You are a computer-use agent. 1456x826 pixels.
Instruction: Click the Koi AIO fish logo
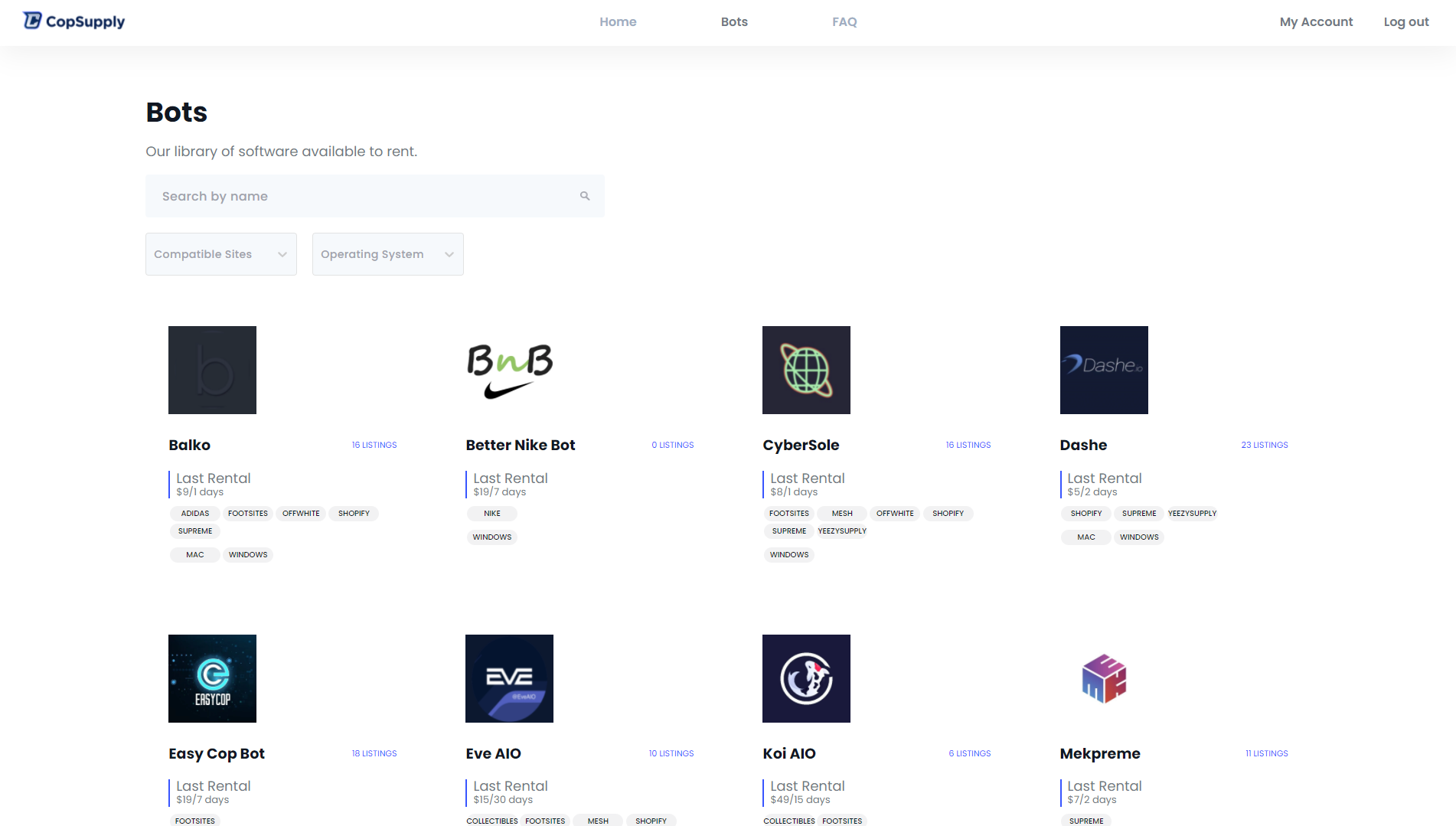coord(806,678)
